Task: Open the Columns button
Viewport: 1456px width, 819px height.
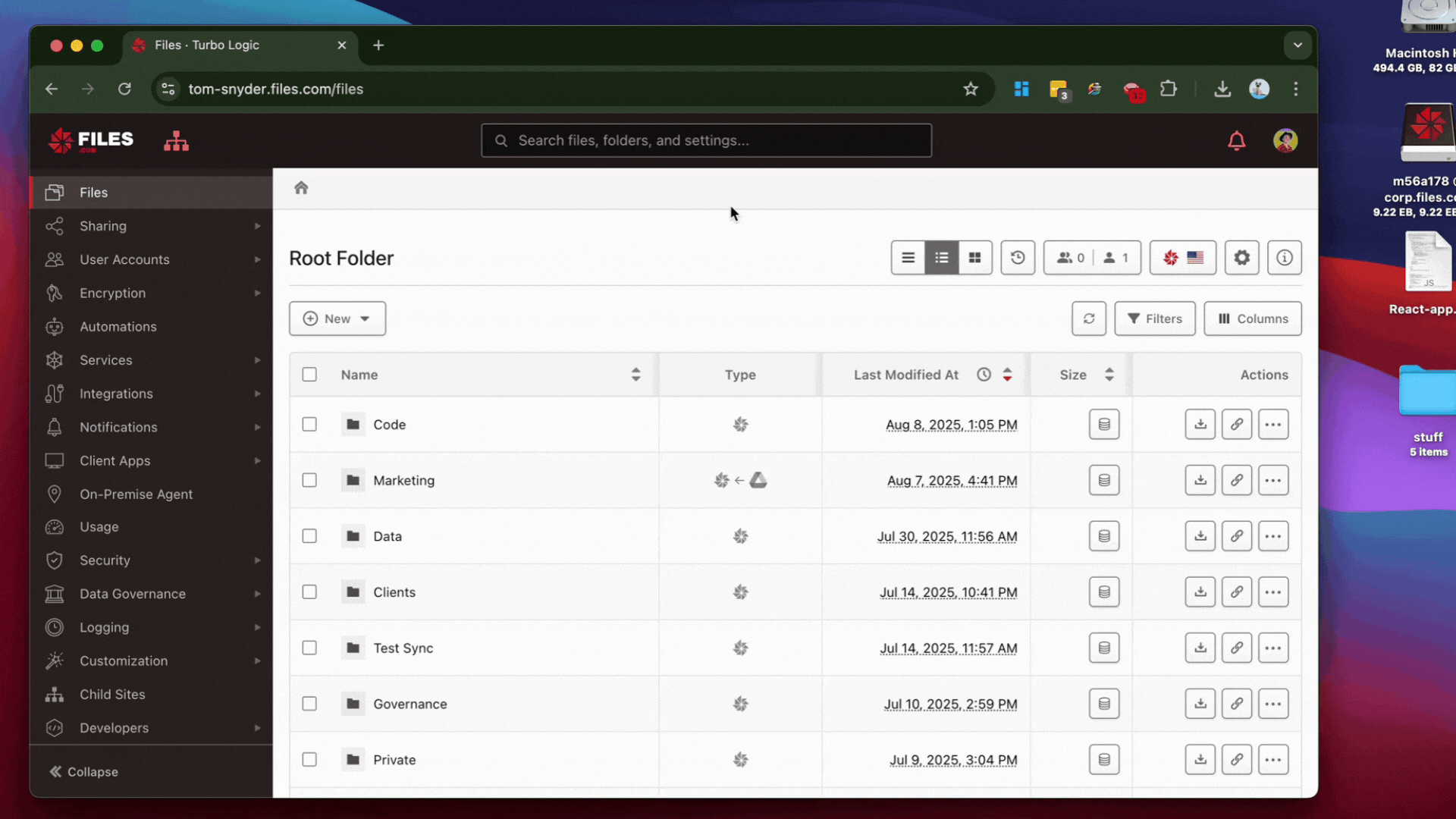Action: coord(1252,318)
